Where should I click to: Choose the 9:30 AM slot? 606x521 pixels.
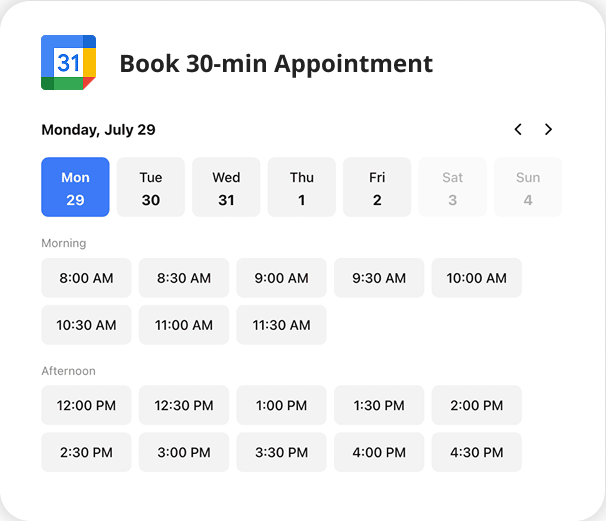click(379, 278)
